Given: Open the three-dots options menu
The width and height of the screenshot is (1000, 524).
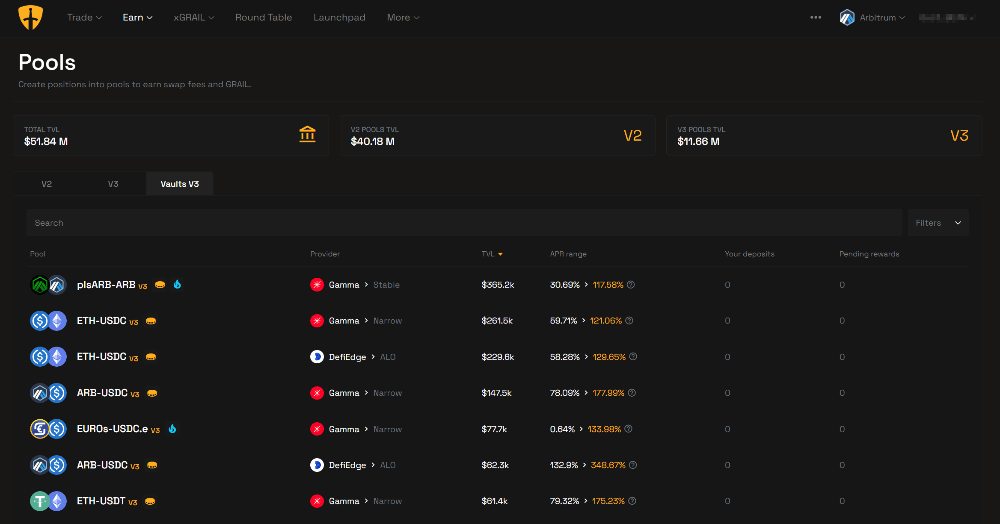Looking at the screenshot, I should click(x=816, y=18).
